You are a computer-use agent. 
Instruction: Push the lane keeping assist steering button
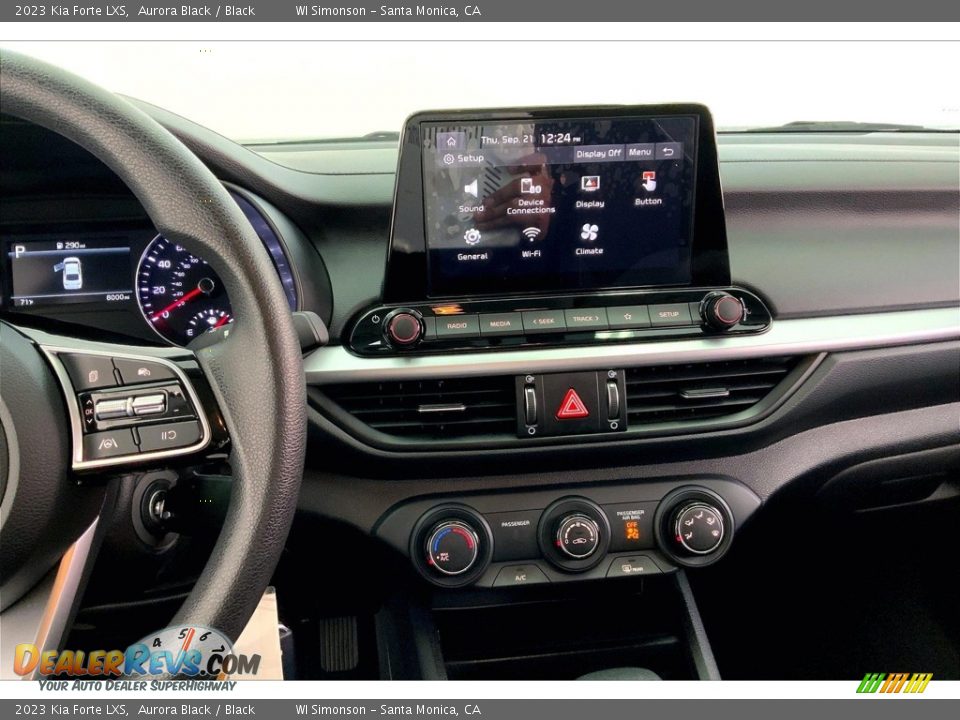coord(108,443)
